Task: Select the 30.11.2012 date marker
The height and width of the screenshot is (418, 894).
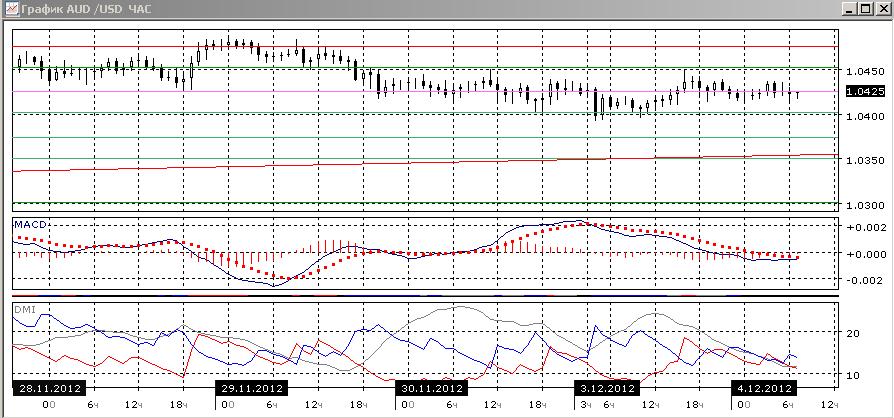Action: pos(432,388)
